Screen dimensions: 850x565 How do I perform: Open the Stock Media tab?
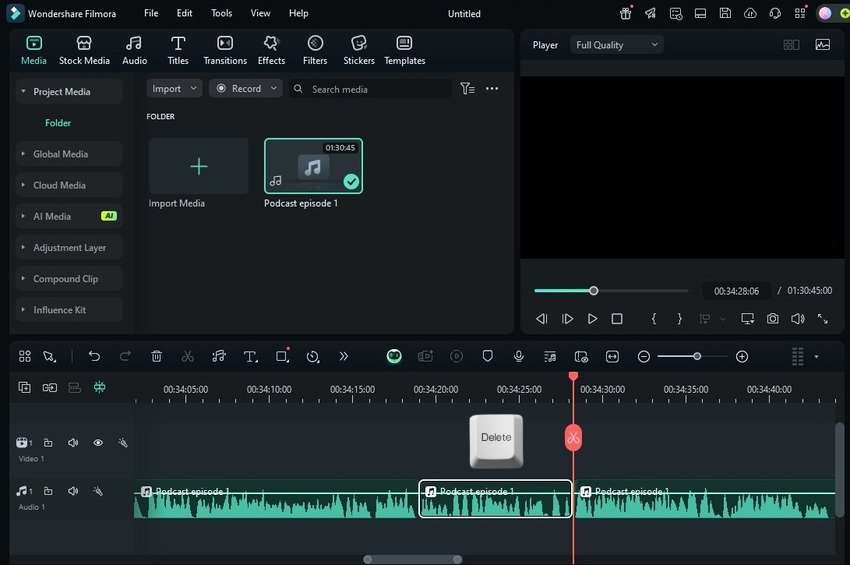click(84, 50)
